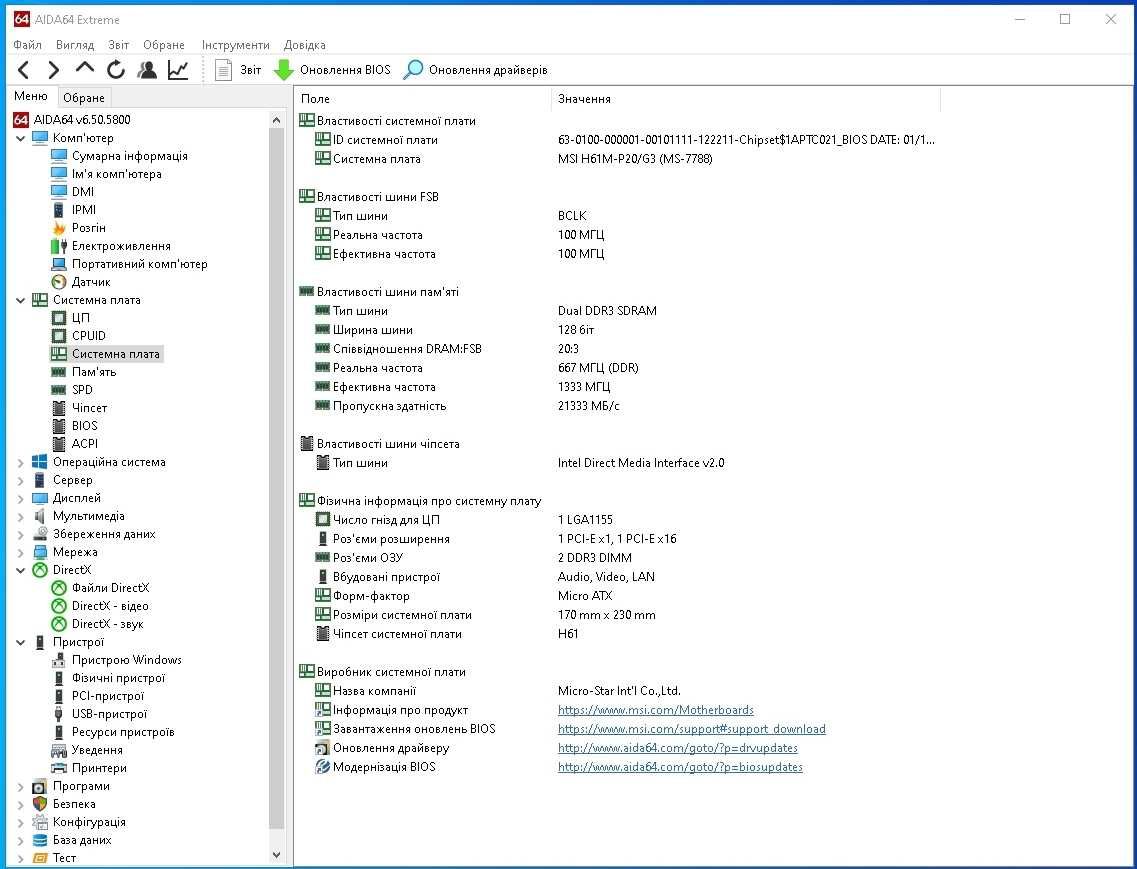This screenshot has width=1137, height=869.
Task: Switch to the Обране panel tab
Action: (83, 97)
